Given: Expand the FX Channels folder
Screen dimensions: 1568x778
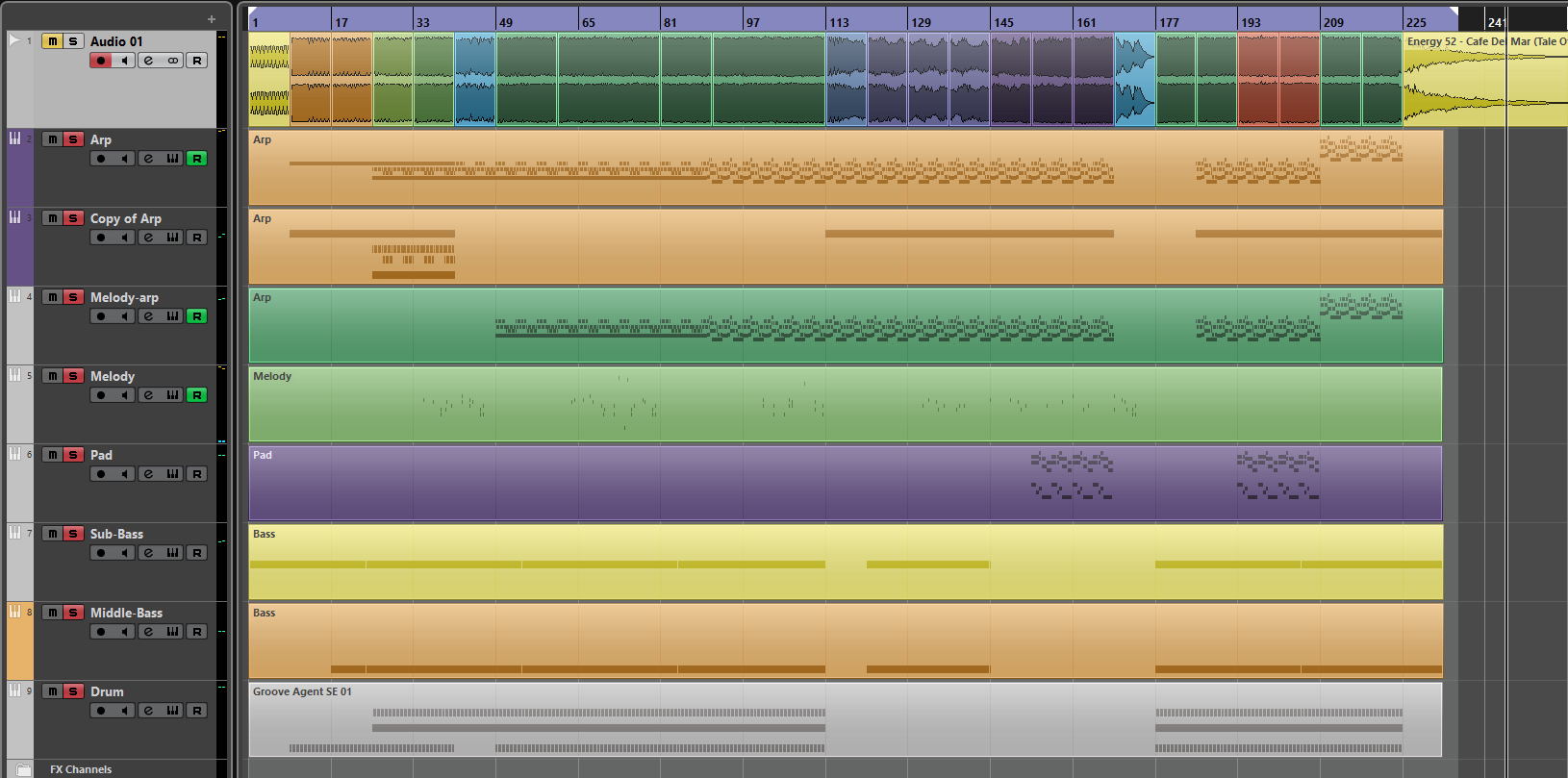Looking at the screenshot, I should tap(24, 769).
